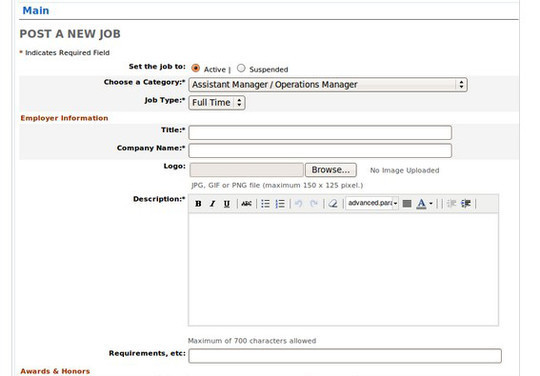This screenshot has width=540, height=376.
Task: Click the eraser remove-formatting icon
Action: [333, 203]
